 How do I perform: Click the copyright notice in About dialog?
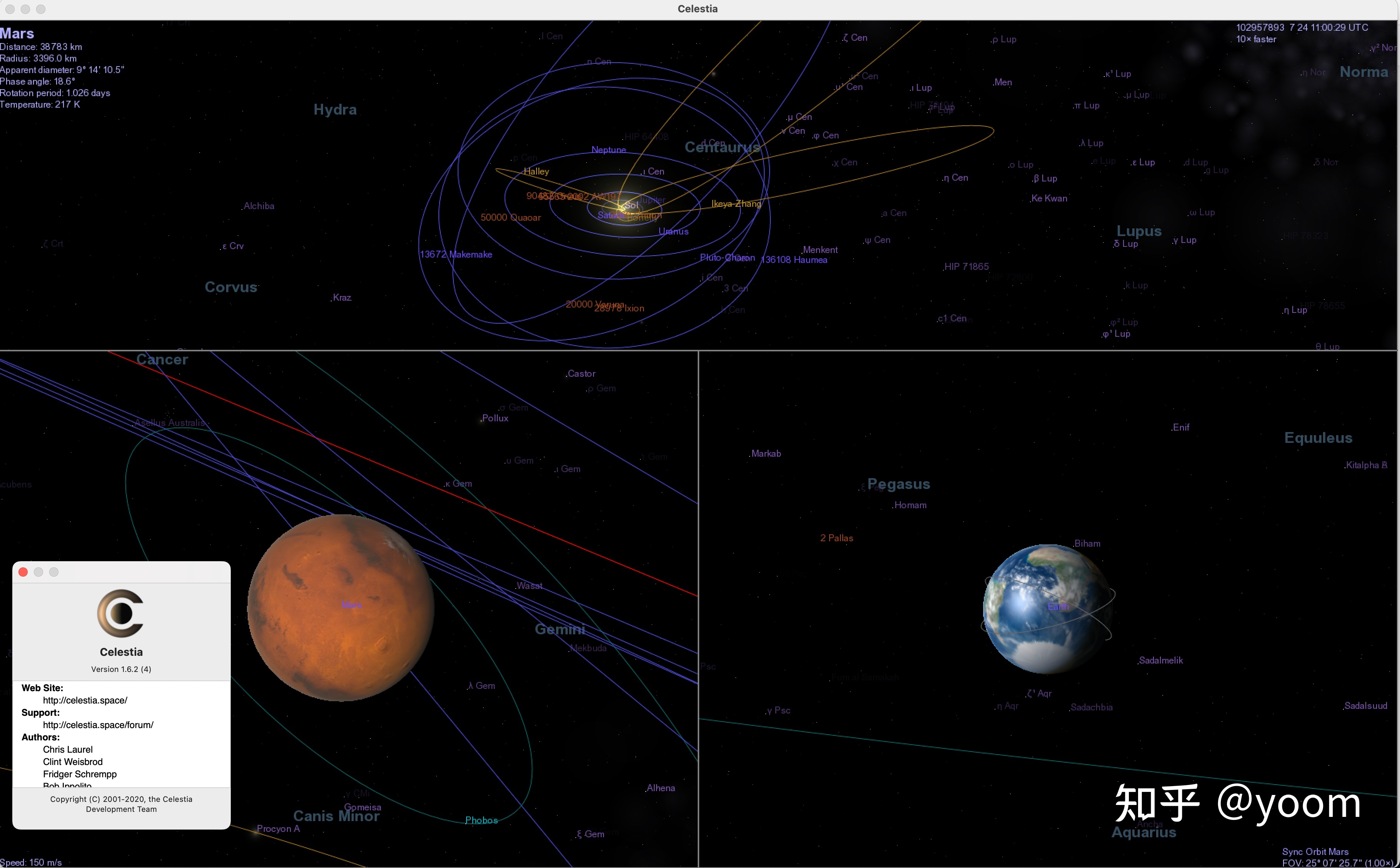click(x=121, y=804)
